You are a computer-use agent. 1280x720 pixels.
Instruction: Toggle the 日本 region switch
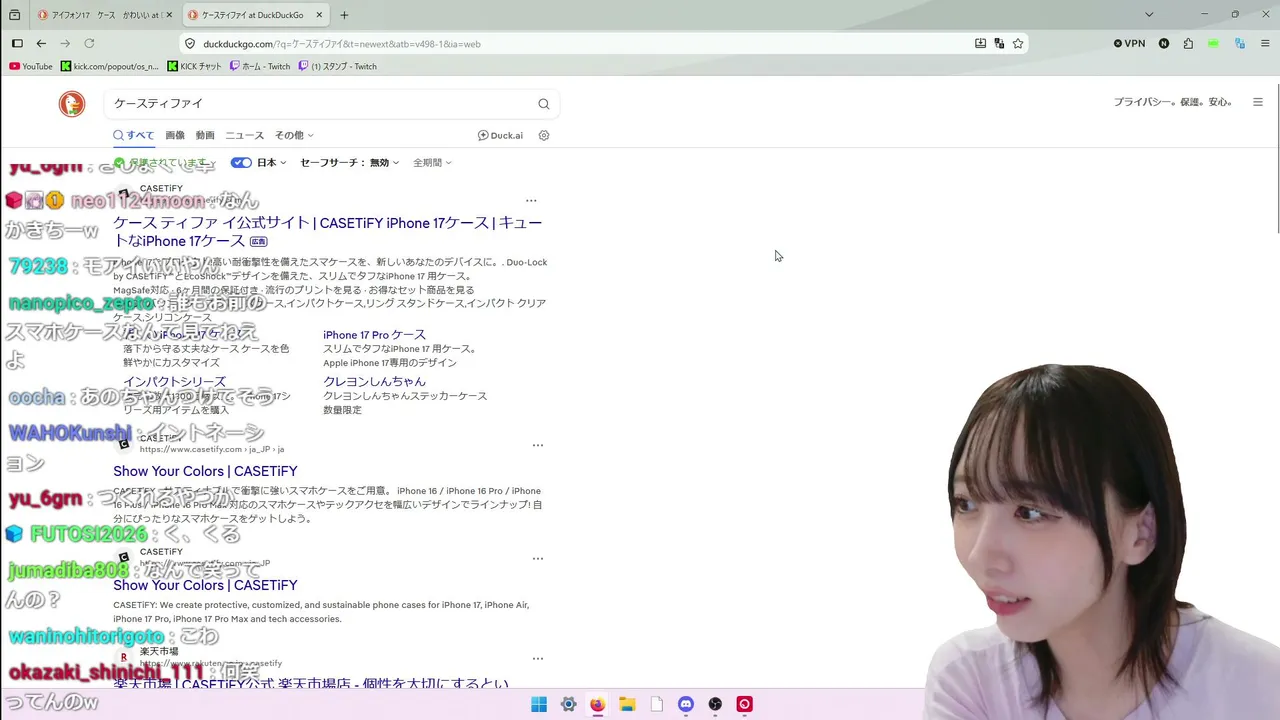(x=241, y=162)
